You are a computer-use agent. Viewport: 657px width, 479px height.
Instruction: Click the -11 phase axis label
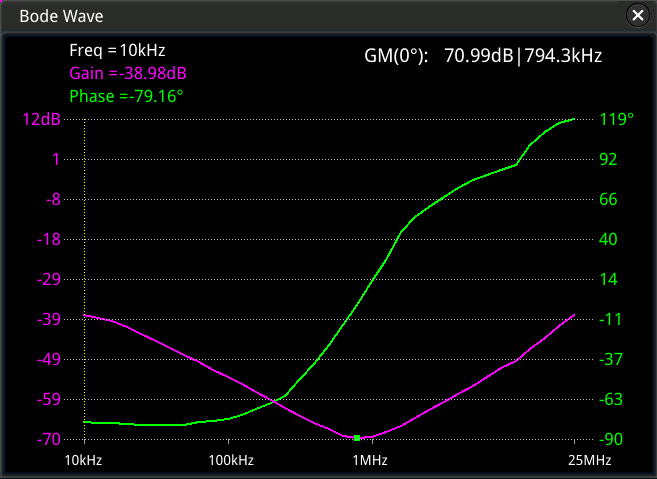(x=610, y=319)
